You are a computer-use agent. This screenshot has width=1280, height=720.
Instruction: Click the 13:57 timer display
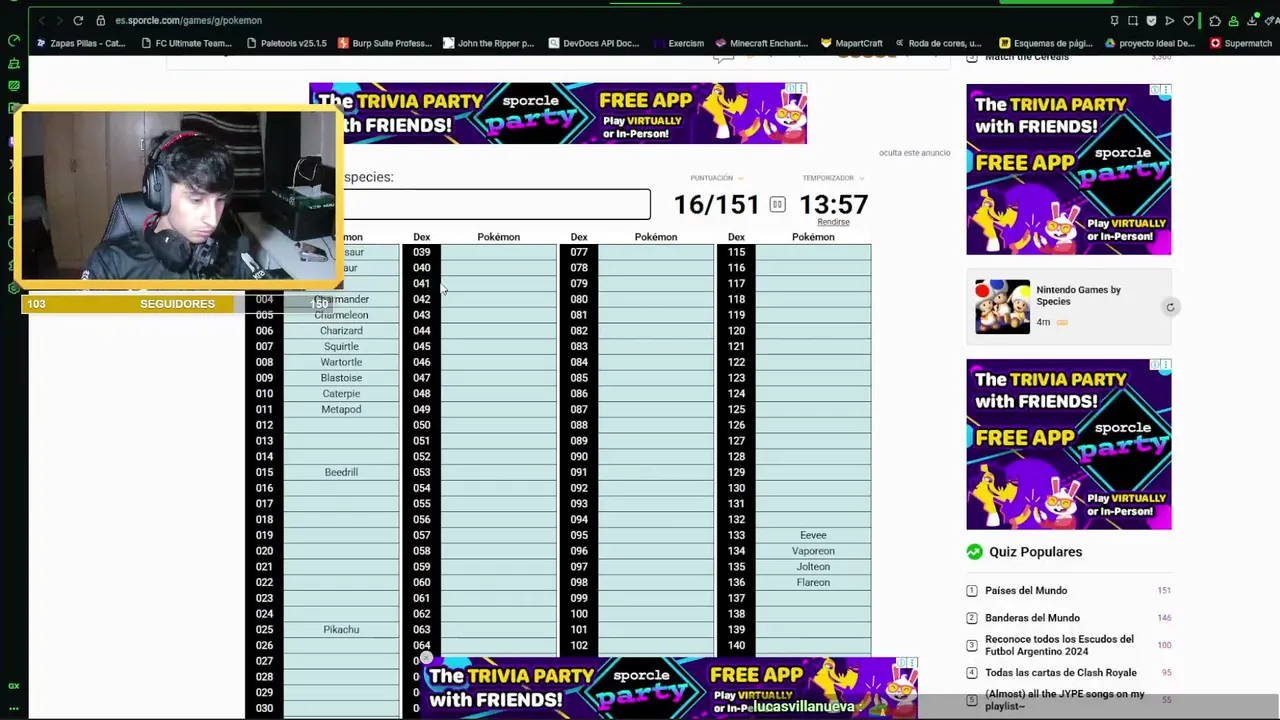(833, 205)
